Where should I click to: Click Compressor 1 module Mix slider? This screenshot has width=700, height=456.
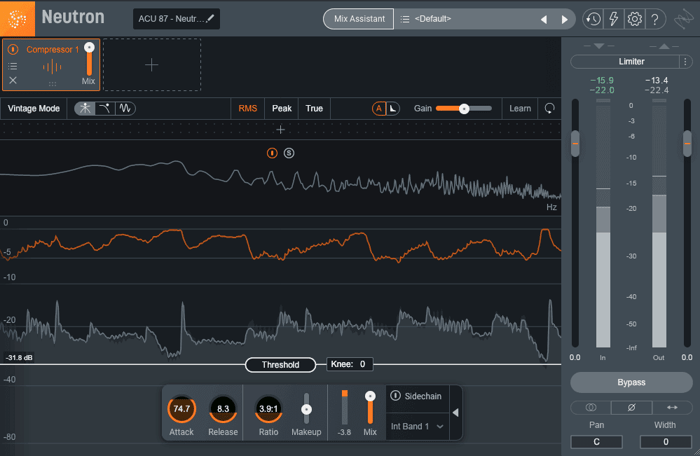89,59
